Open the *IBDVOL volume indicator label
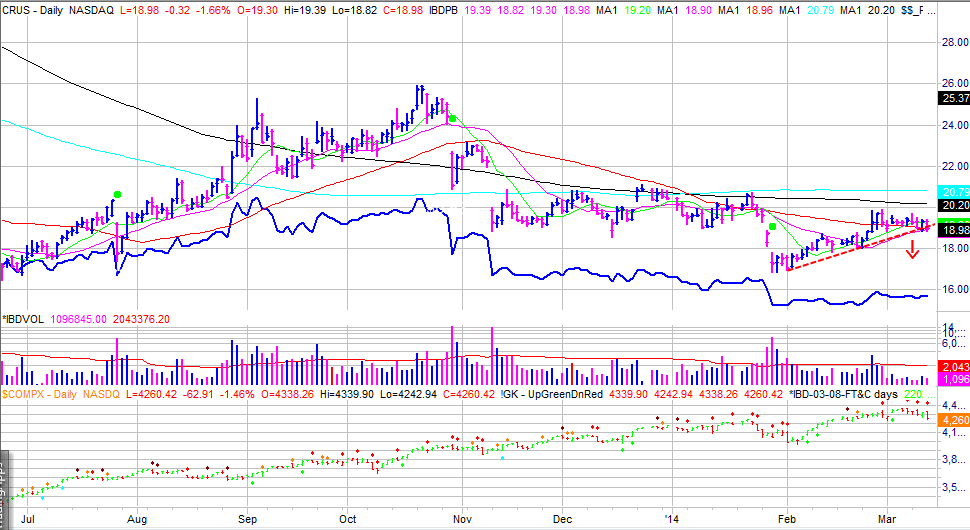Image resolution: width=970 pixels, height=530 pixels. pyautogui.click(x=23, y=319)
